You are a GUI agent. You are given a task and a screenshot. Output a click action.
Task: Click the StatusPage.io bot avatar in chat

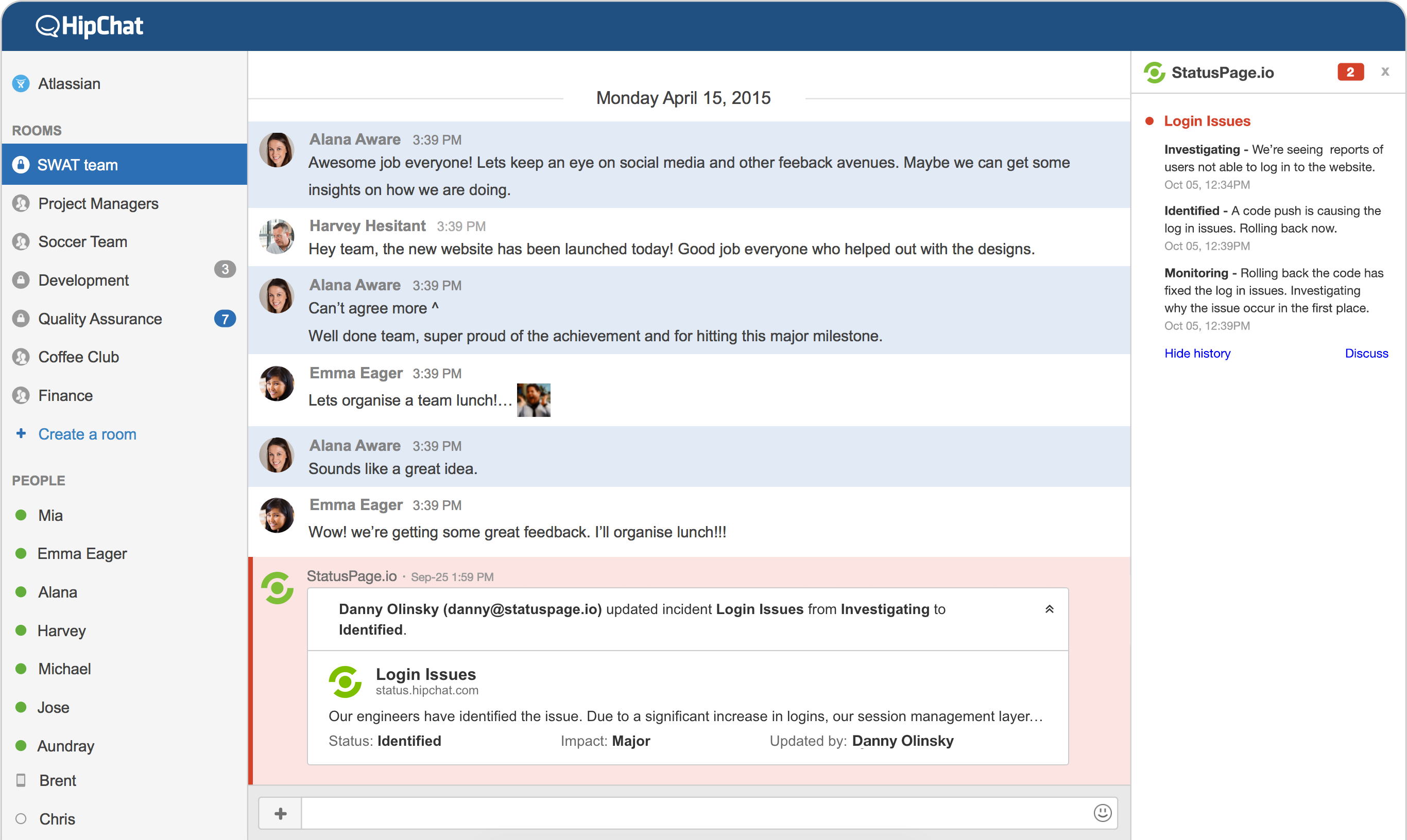tap(278, 588)
